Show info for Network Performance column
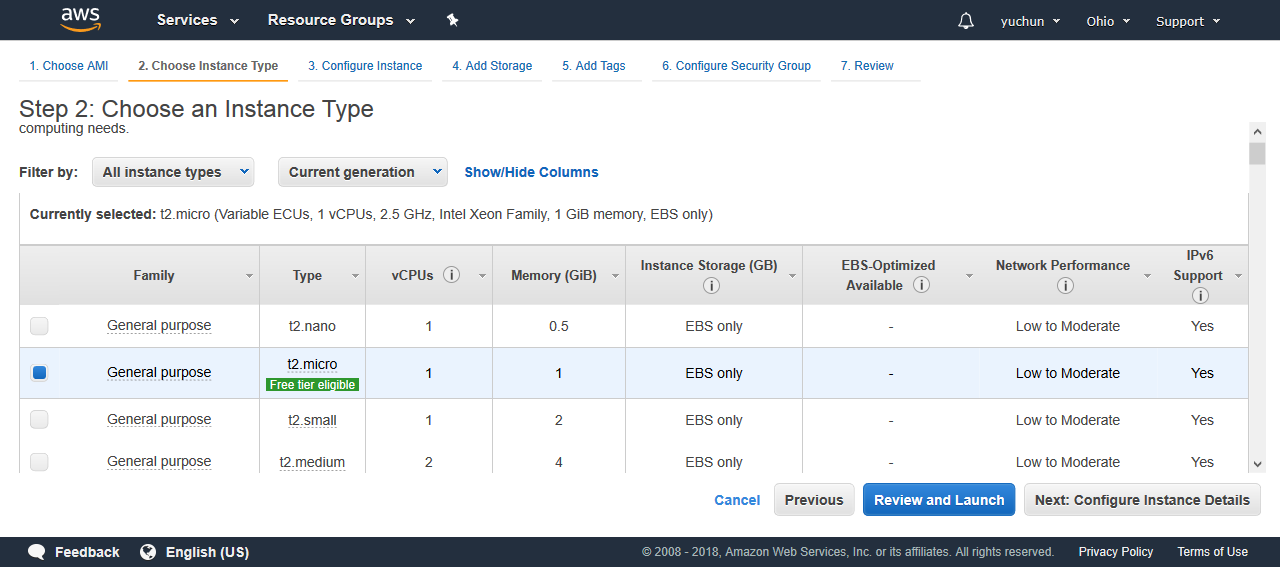The width and height of the screenshot is (1280, 567). [x=1065, y=285]
